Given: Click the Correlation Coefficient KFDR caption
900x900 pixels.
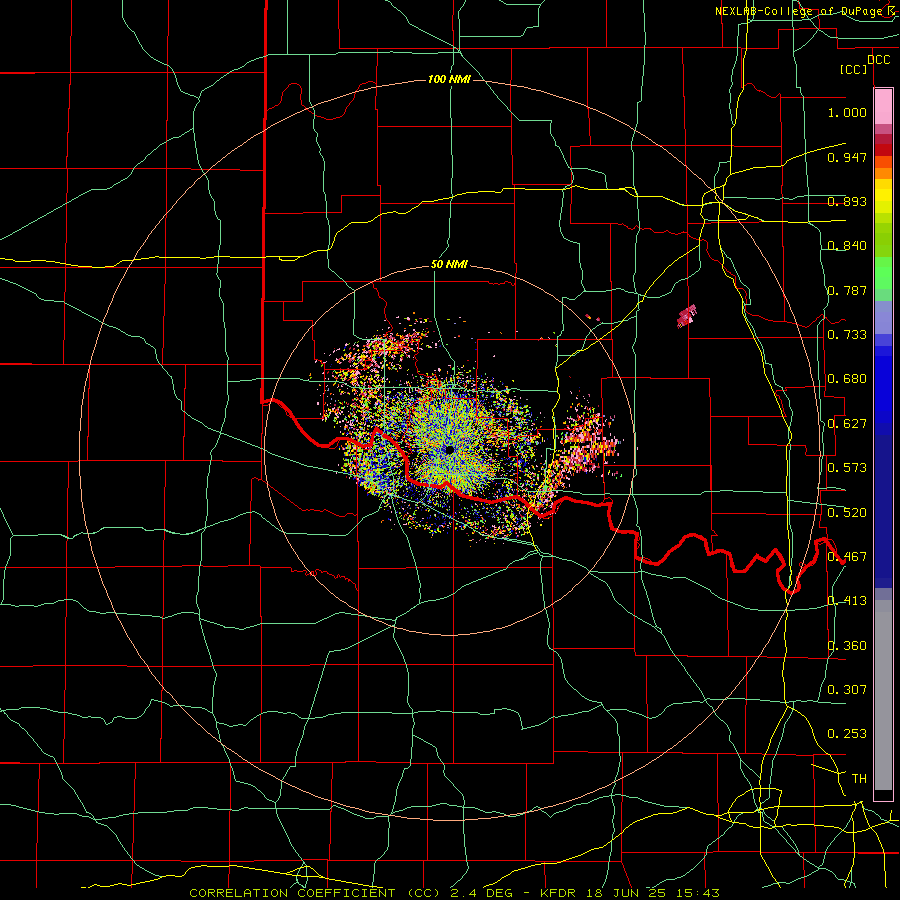Looking at the screenshot, I should coord(454,893).
